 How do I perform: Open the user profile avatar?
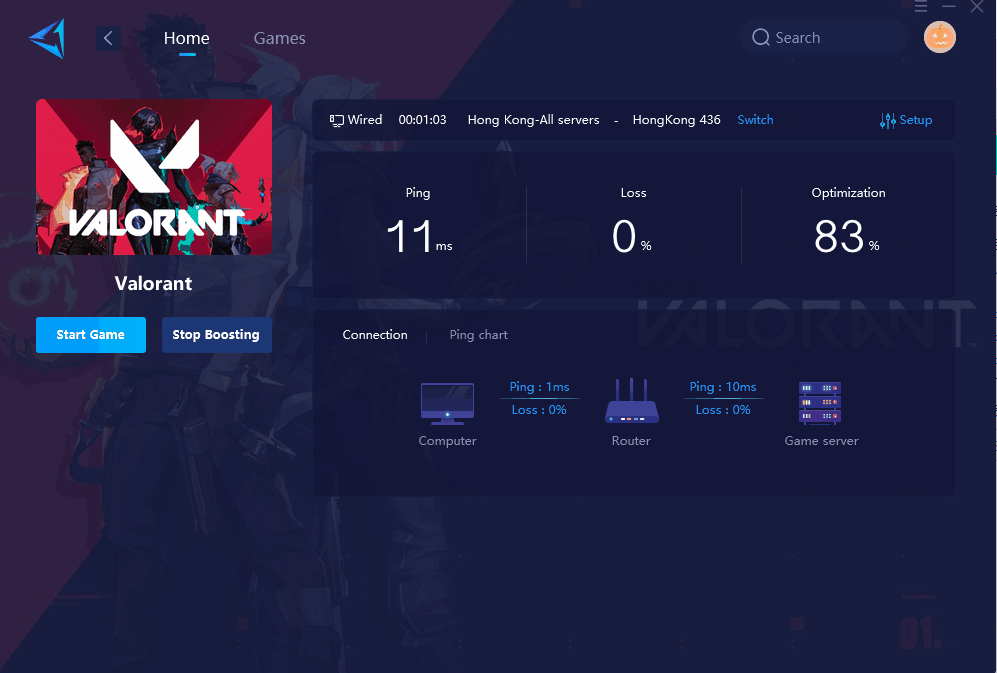click(x=939, y=38)
